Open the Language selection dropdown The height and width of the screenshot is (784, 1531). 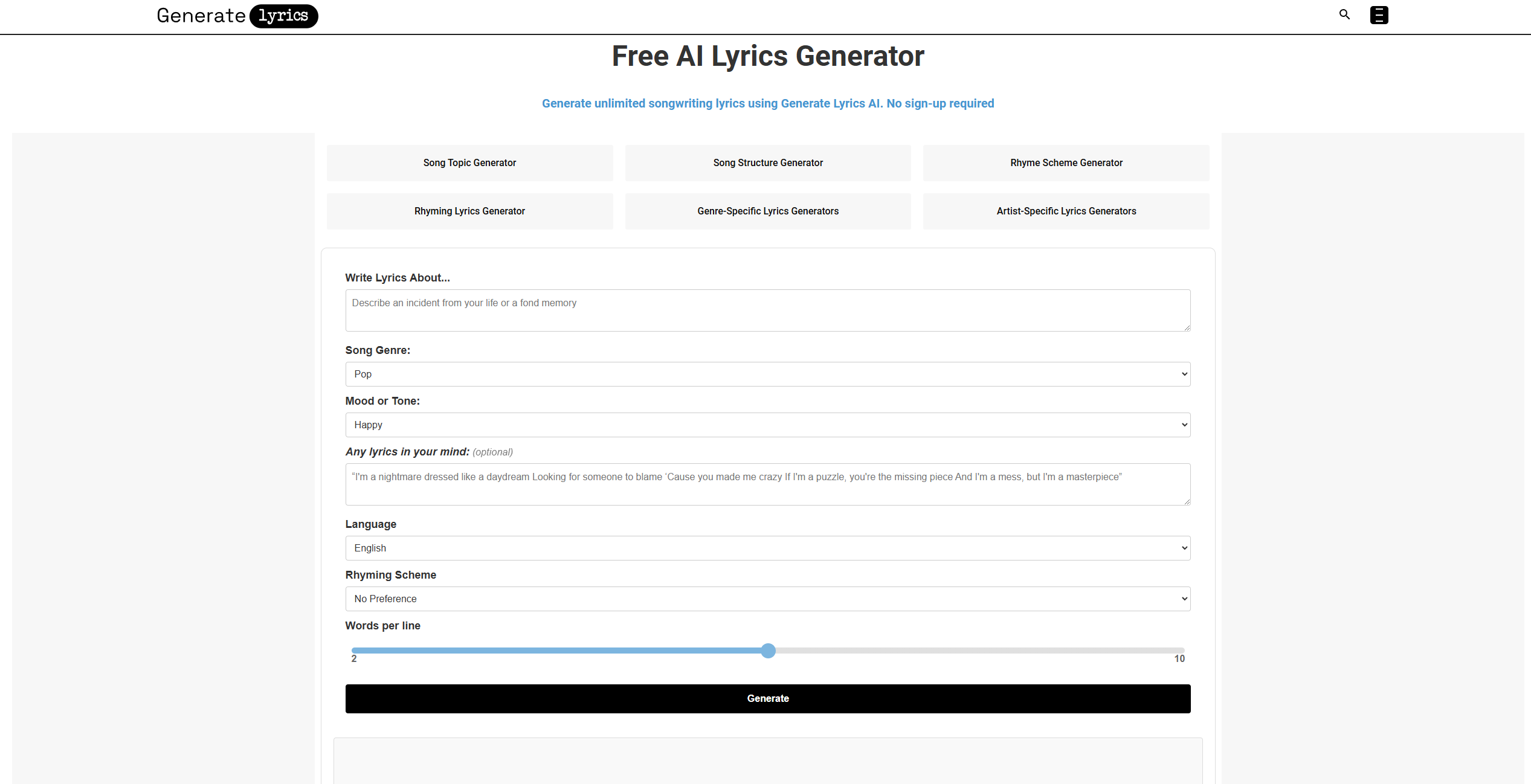tap(767, 548)
